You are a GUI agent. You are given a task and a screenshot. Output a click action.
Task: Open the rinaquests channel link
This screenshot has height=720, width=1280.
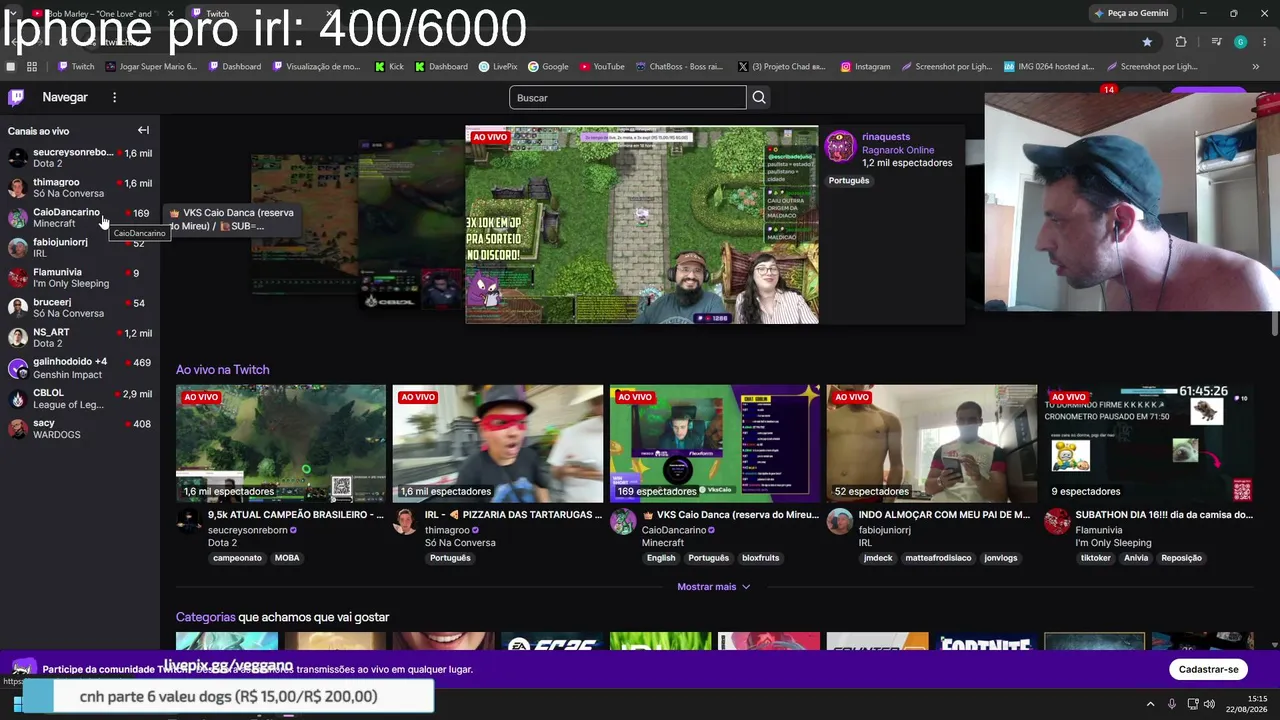coord(886,137)
